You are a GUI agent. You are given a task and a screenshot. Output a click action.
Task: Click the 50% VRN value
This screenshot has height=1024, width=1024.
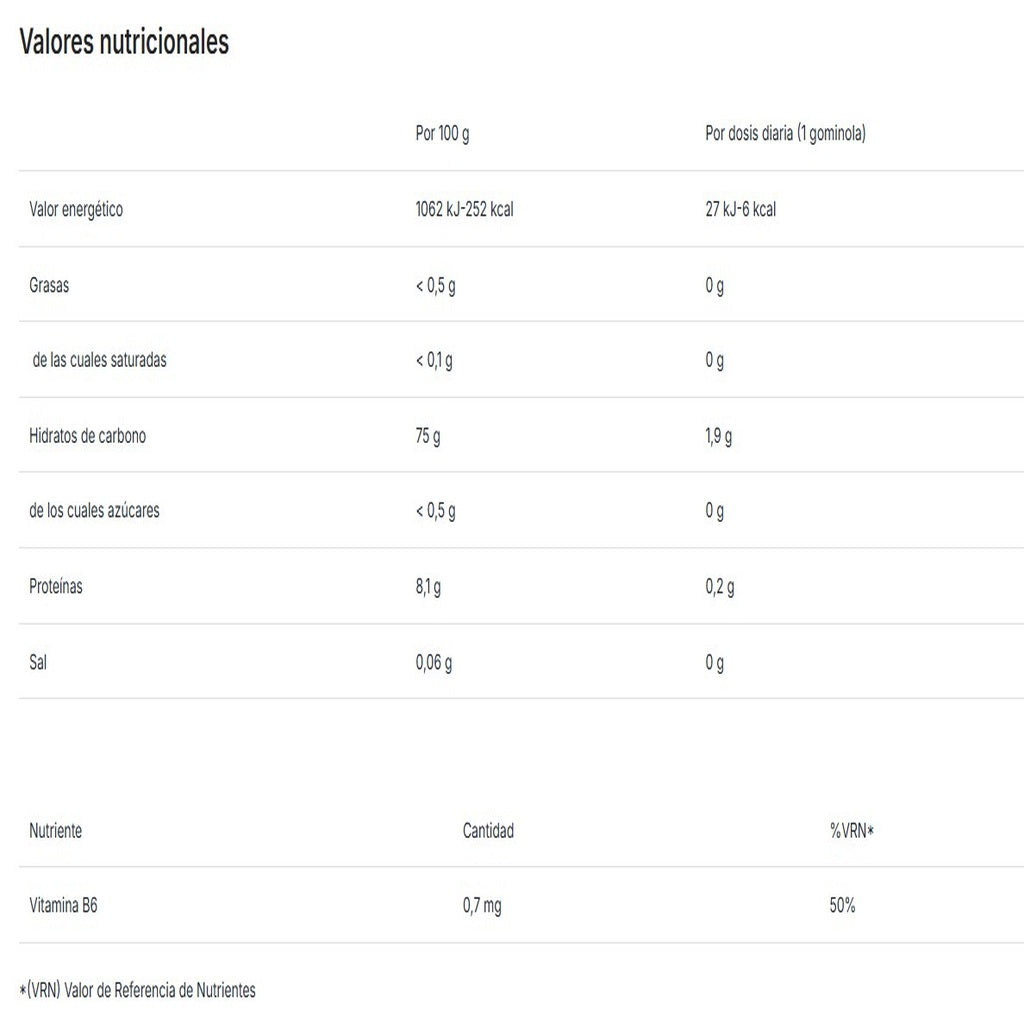pyautogui.click(x=842, y=905)
